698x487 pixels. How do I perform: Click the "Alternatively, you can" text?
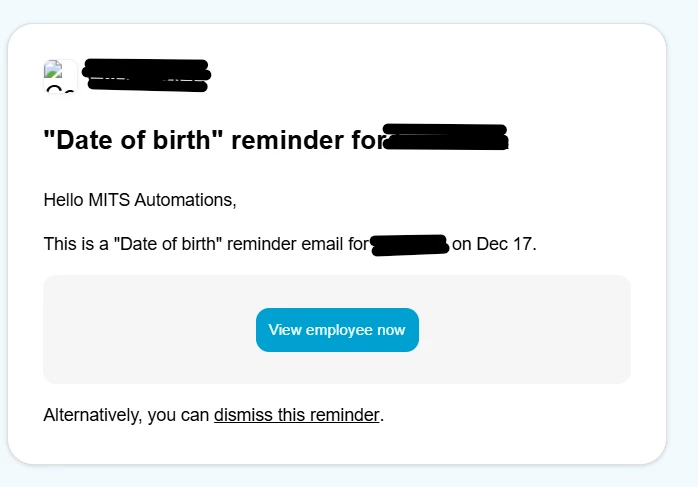click(x=127, y=415)
